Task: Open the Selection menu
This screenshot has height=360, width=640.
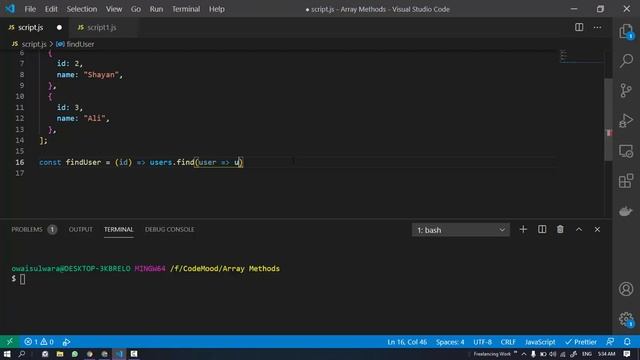Action: 82,9
